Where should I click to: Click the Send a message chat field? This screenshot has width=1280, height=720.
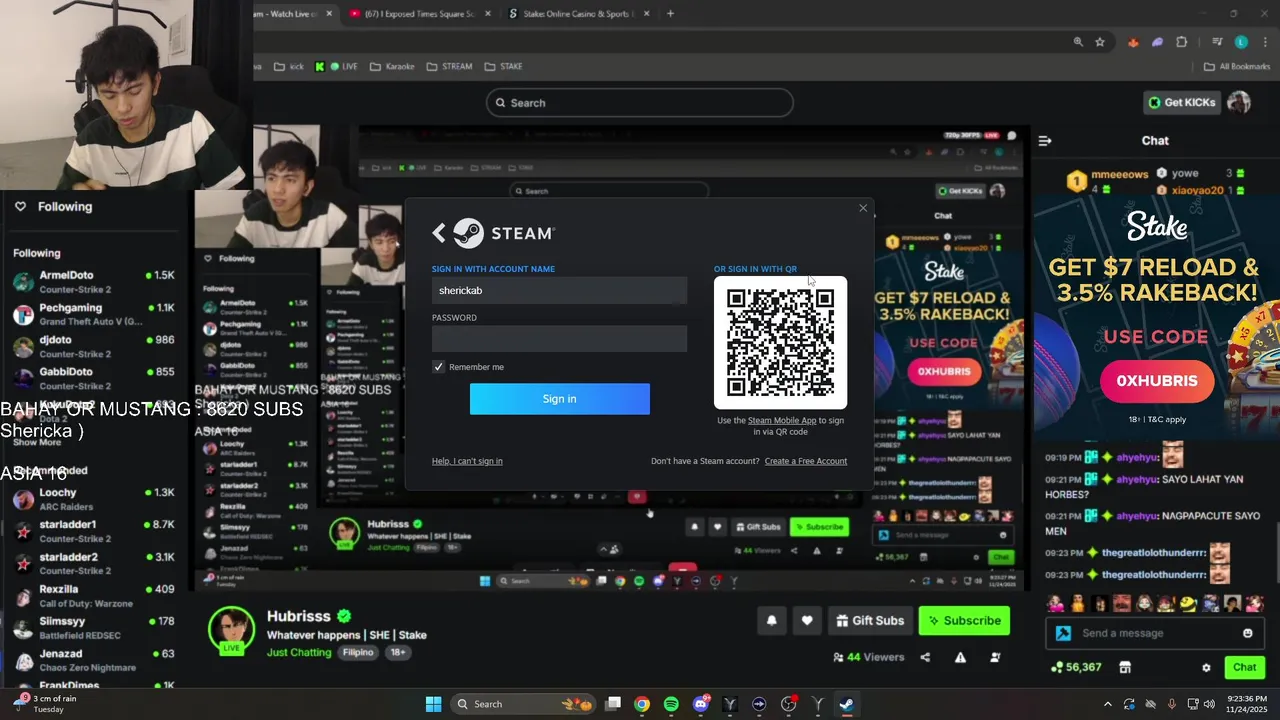(1157, 633)
